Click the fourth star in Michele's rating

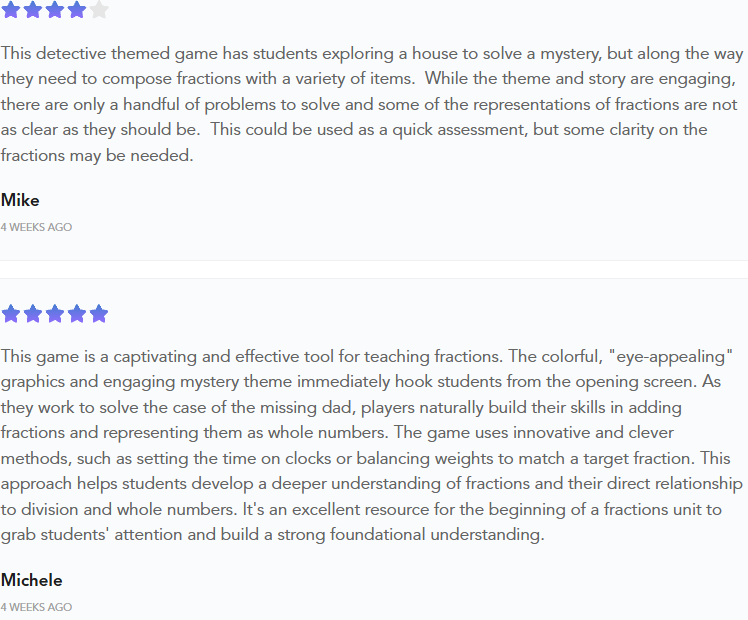pos(77,314)
